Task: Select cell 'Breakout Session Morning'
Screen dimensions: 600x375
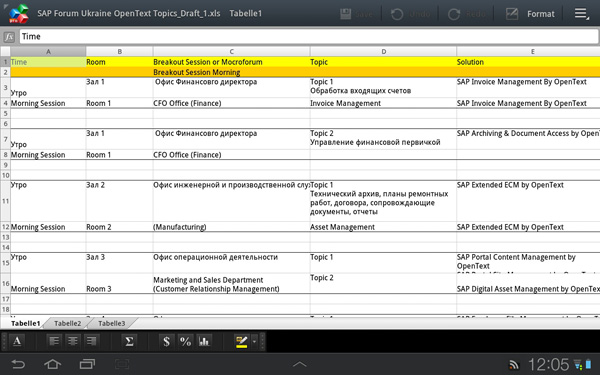Action: tap(232, 72)
